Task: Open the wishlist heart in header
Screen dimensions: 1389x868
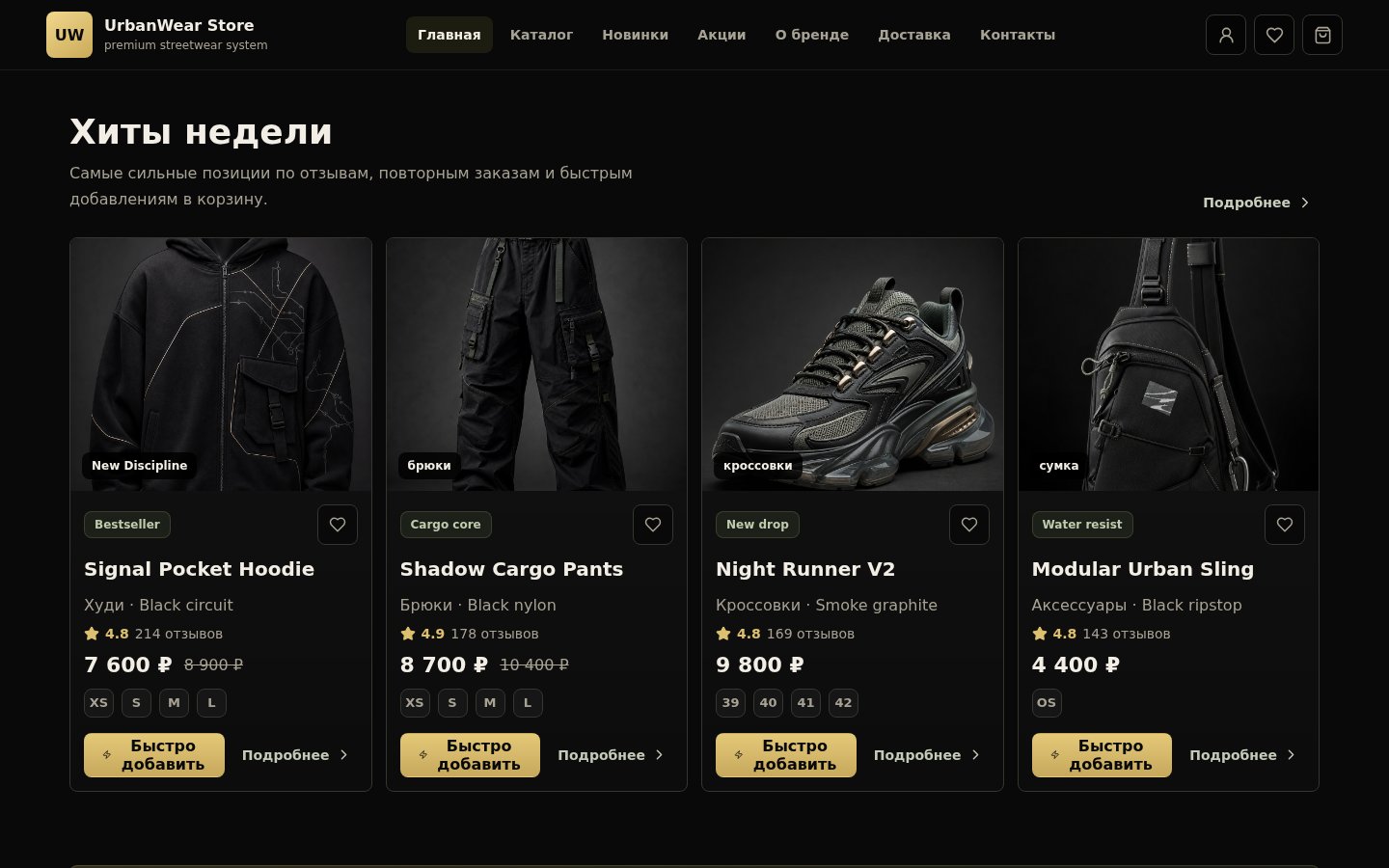Action: 1274,35
